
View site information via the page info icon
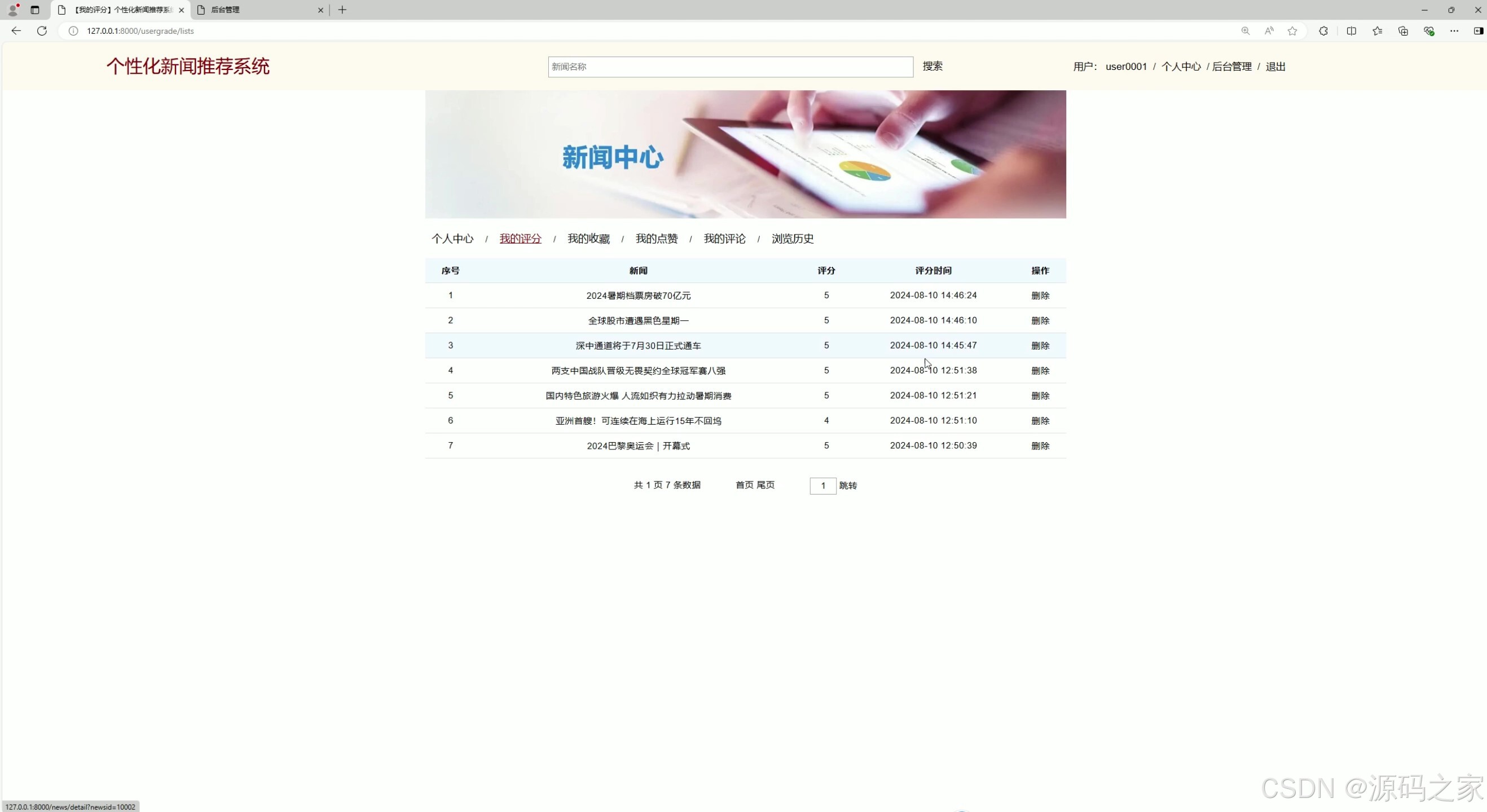coord(73,31)
